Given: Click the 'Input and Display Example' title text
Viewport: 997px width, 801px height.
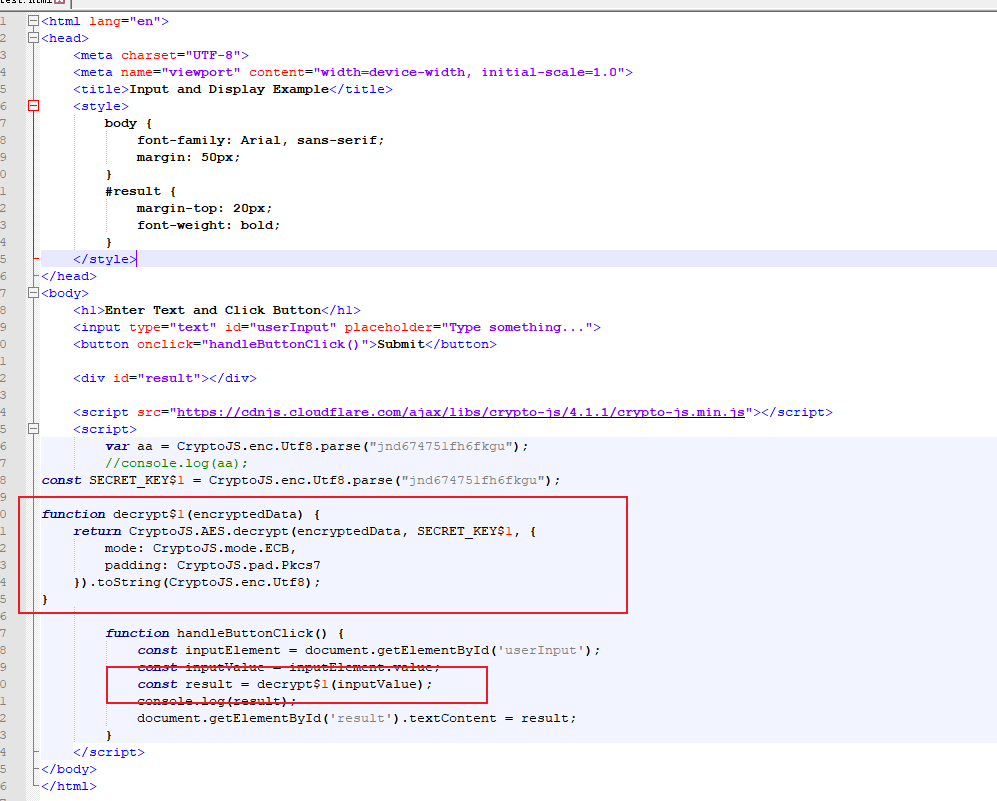Looking at the screenshot, I should (229, 89).
